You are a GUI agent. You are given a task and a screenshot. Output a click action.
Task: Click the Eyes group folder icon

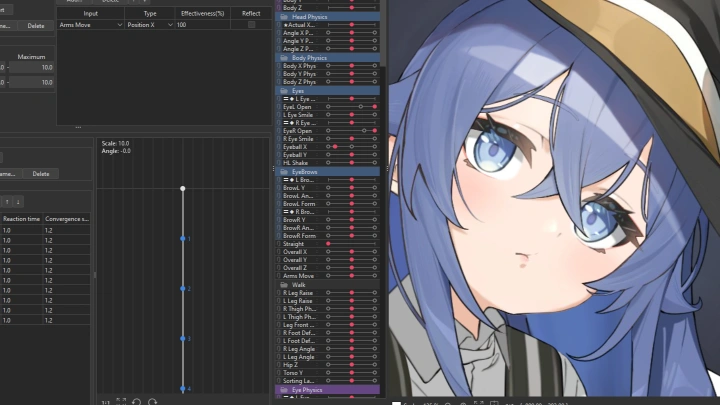point(284,91)
